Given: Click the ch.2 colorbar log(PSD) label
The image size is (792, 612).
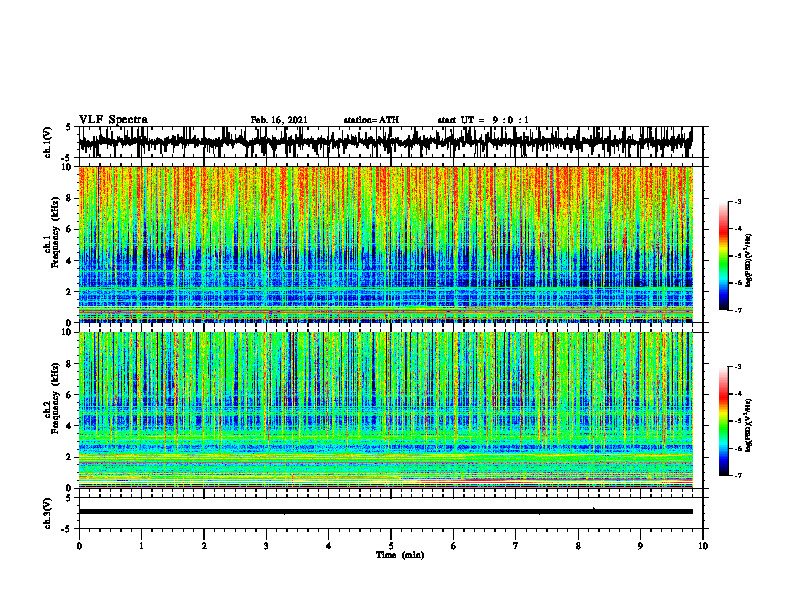Looking at the screenshot, I should 749,425.
